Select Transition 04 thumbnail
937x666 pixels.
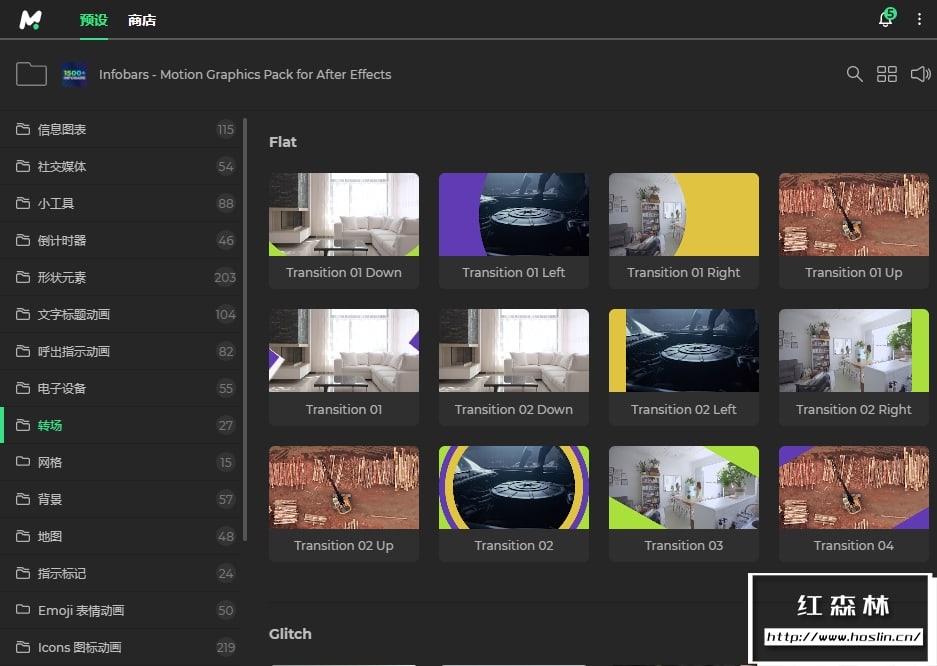tap(853, 487)
